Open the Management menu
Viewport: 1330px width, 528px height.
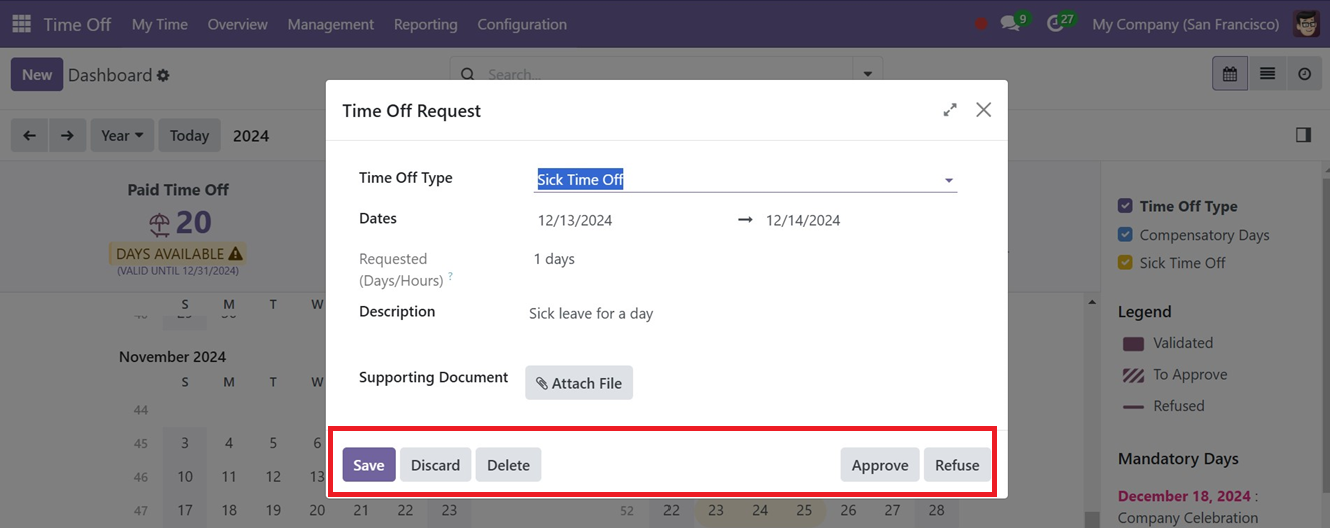tap(330, 24)
